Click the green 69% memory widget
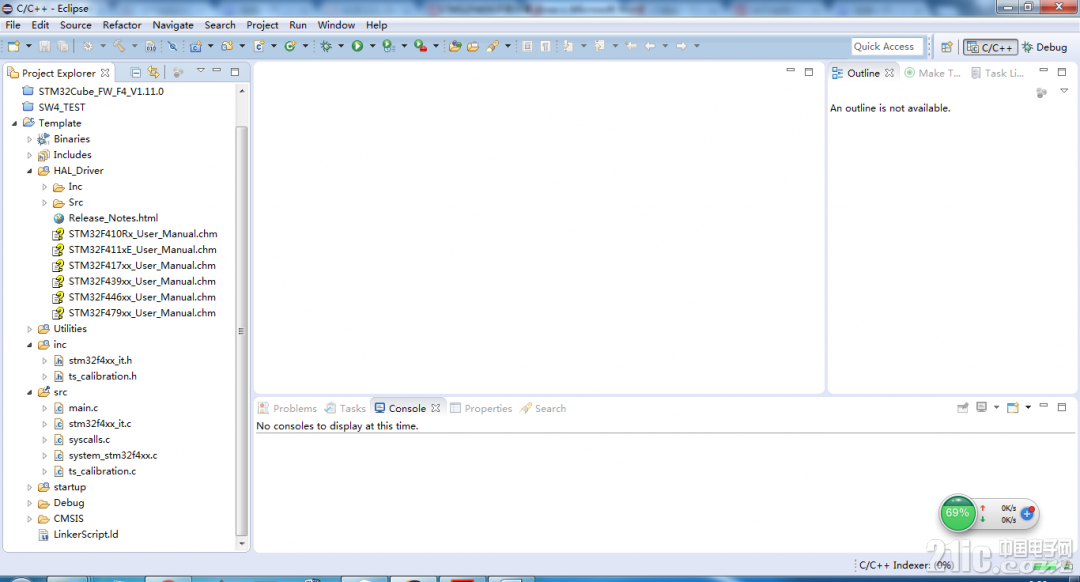The width and height of the screenshot is (1080, 582). [x=957, y=513]
